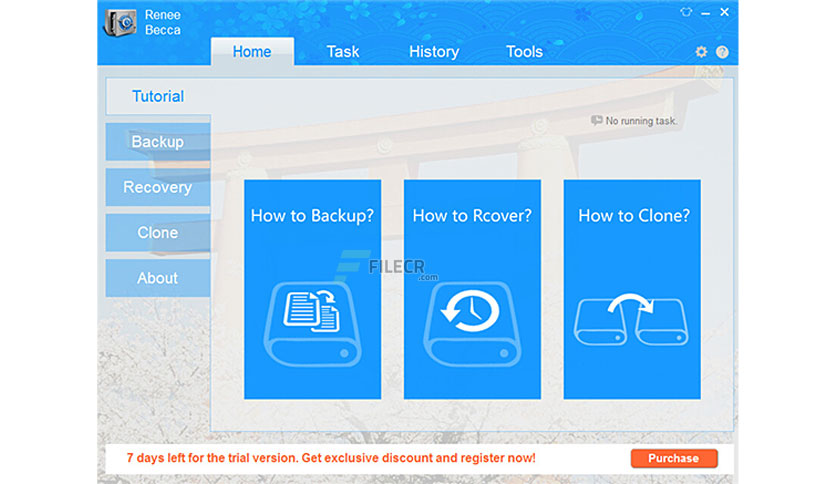The image size is (836, 484).
Task: Go to the History tab
Action: (x=434, y=52)
